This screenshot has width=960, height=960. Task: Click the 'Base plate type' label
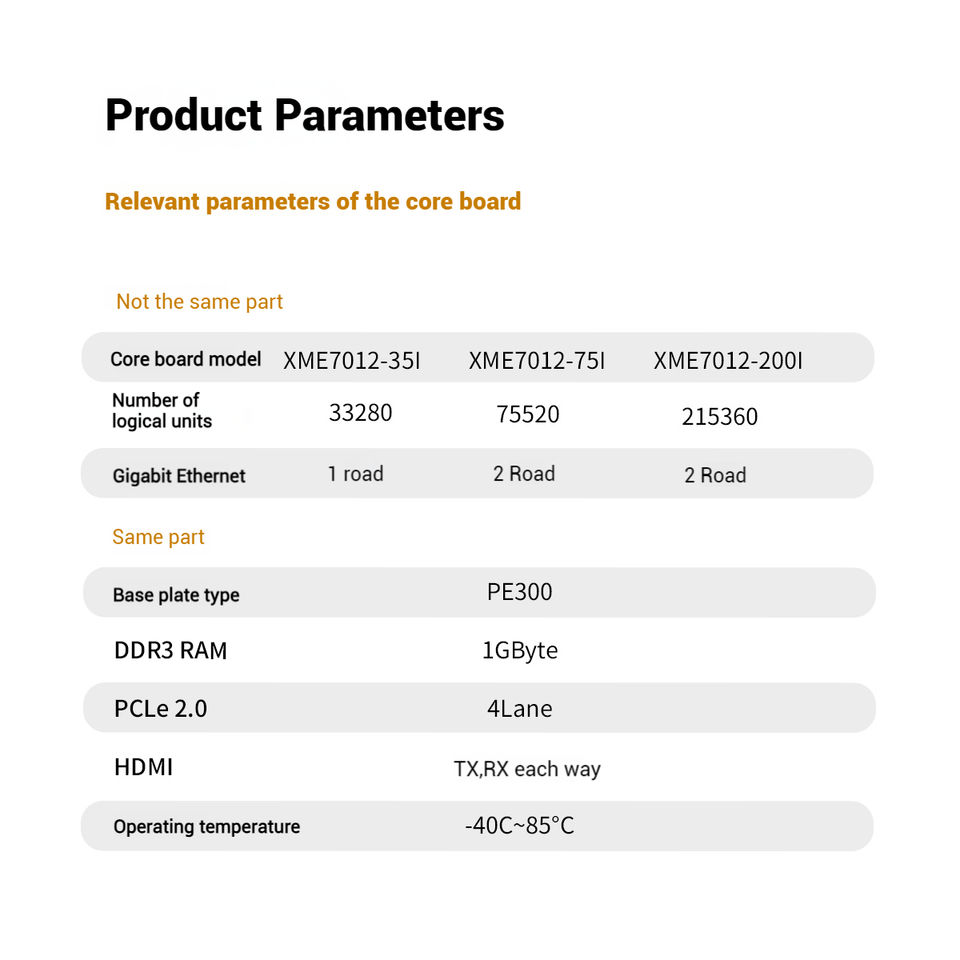[x=176, y=595]
